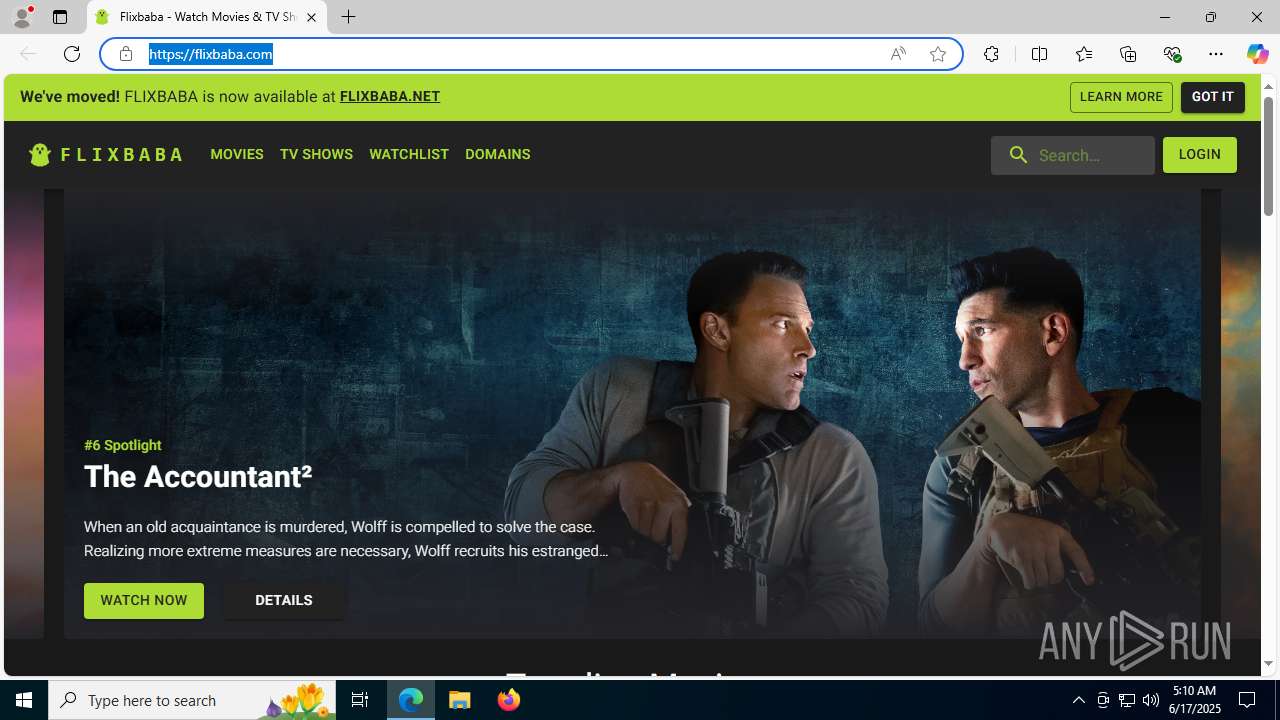Screen dimensions: 1280x720
Task: Open Copilot icon in toolbar
Action: [x=1257, y=54]
